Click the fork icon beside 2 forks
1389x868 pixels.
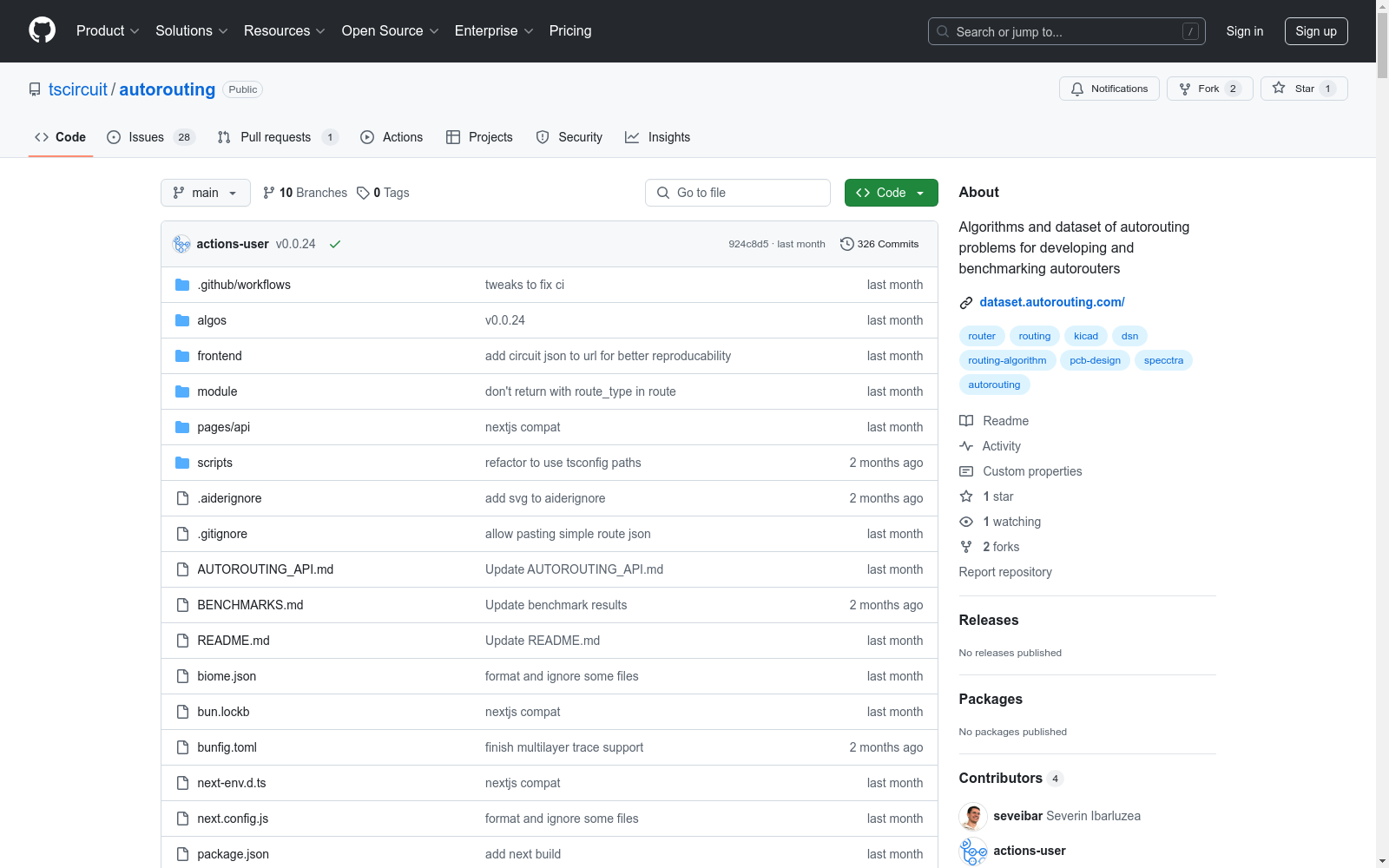(x=966, y=547)
